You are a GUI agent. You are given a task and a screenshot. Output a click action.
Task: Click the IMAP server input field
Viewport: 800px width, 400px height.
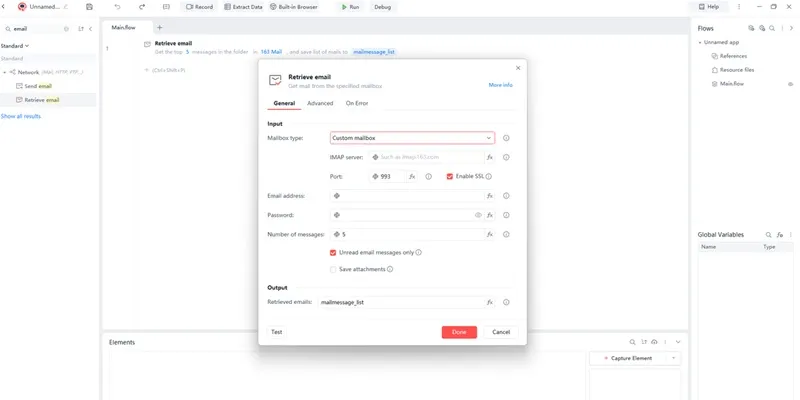point(427,157)
